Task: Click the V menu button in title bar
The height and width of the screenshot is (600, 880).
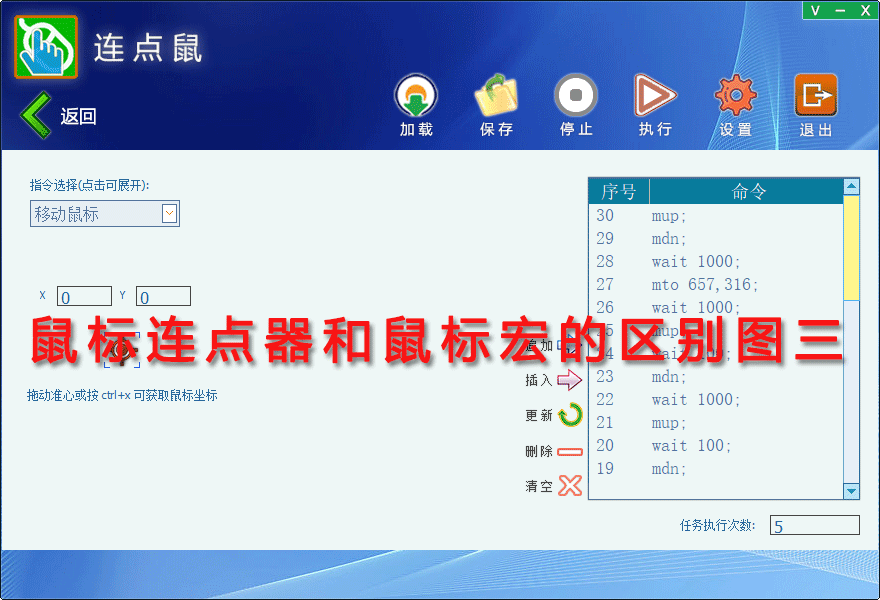Action: coord(815,10)
